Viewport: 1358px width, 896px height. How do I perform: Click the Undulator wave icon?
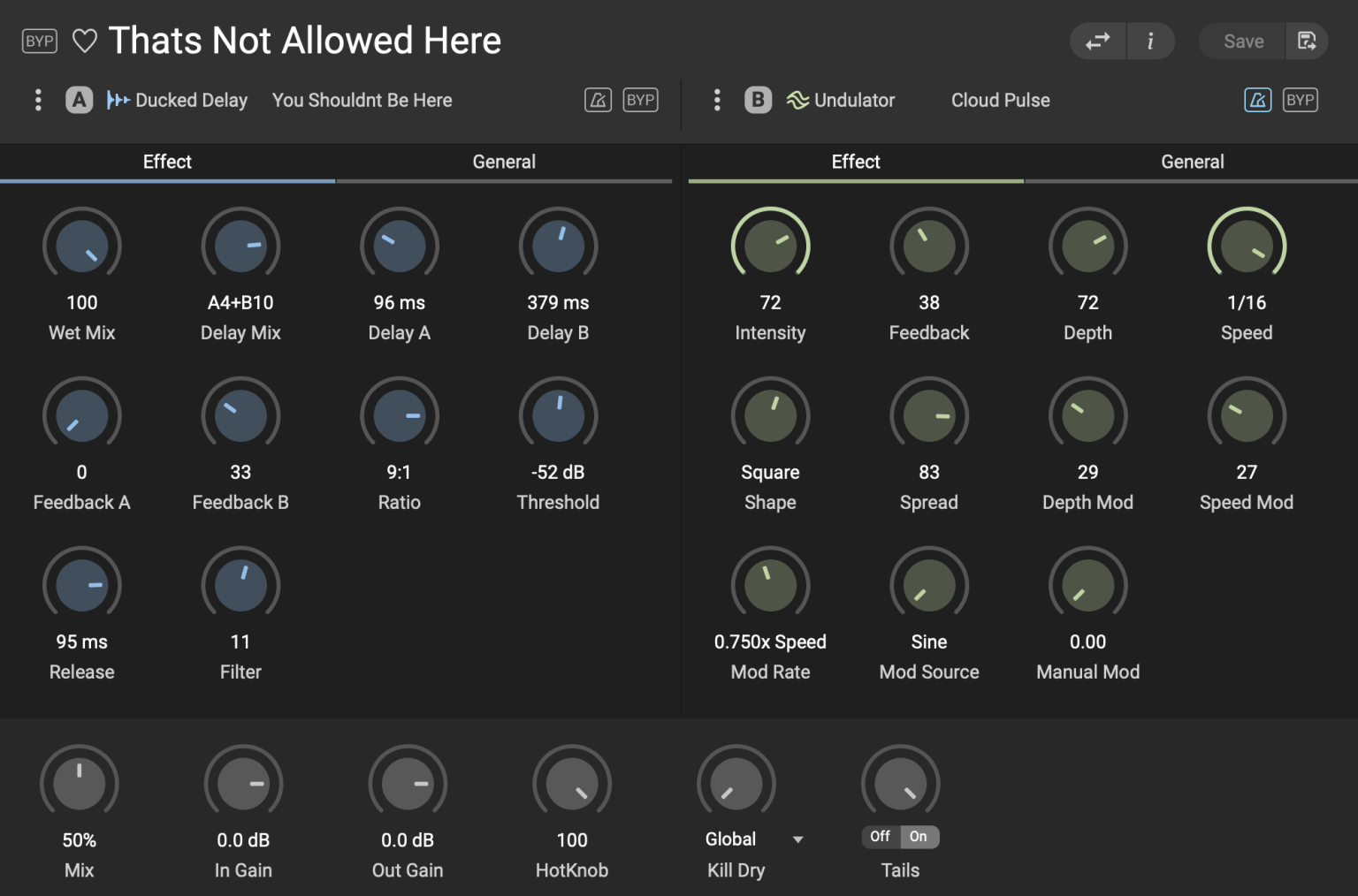pos(797,100)
